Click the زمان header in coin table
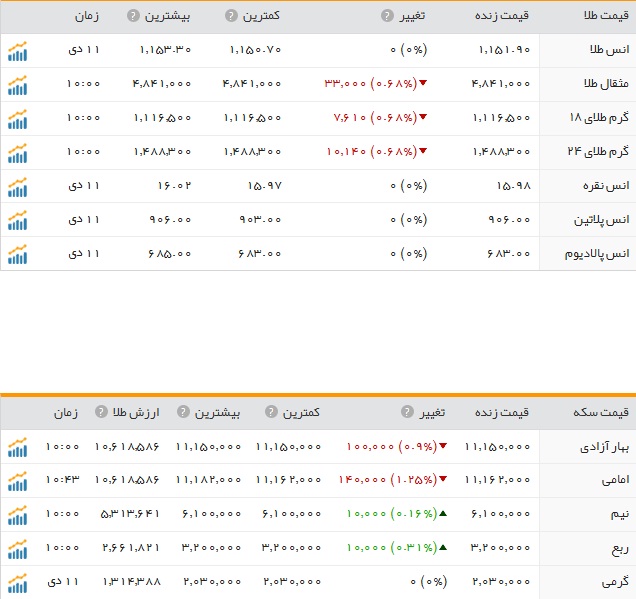Screen dimensions: 636x599 [66, 412]
